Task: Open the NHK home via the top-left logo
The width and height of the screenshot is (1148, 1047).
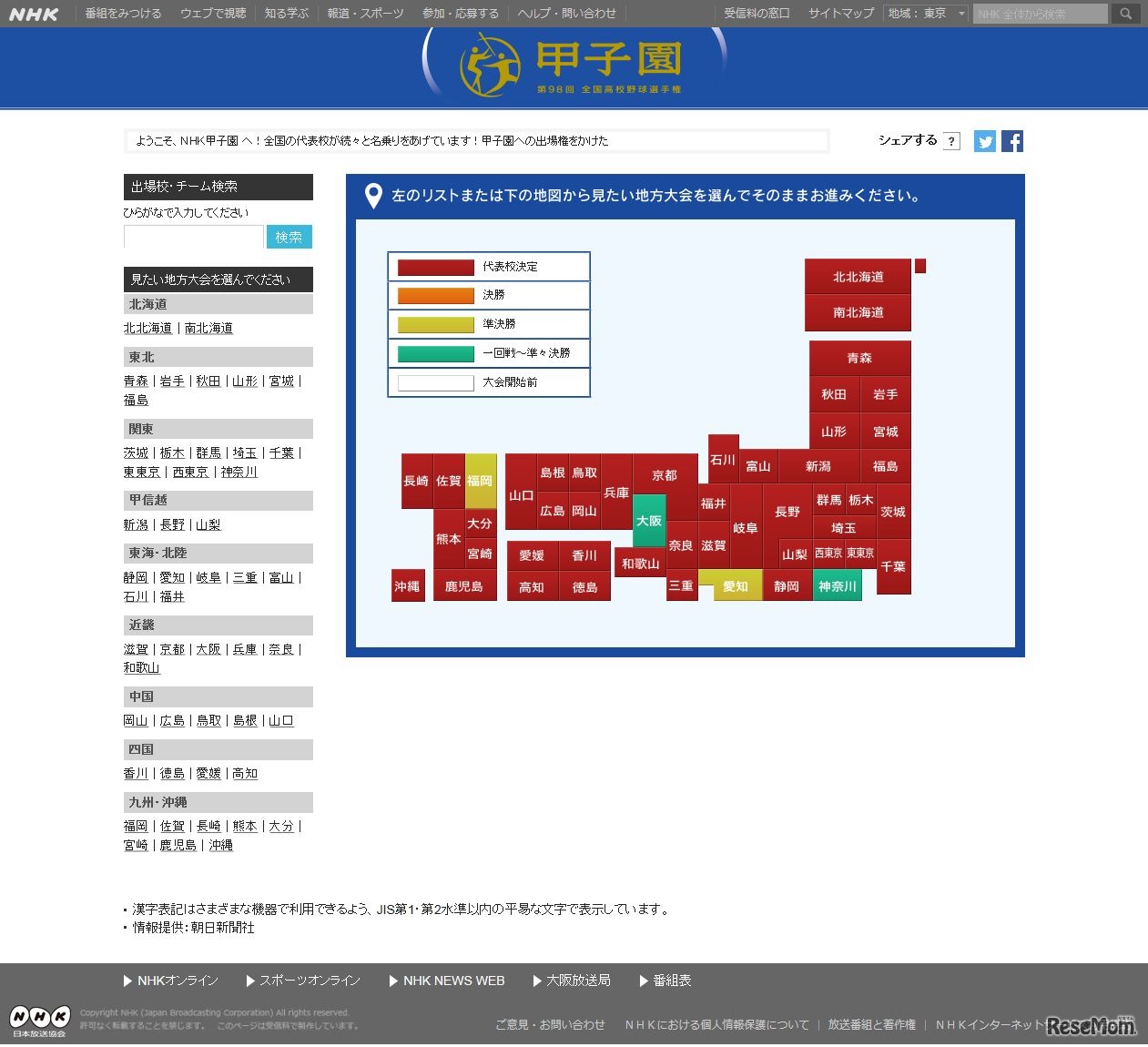Action: [x=34, y=14]
